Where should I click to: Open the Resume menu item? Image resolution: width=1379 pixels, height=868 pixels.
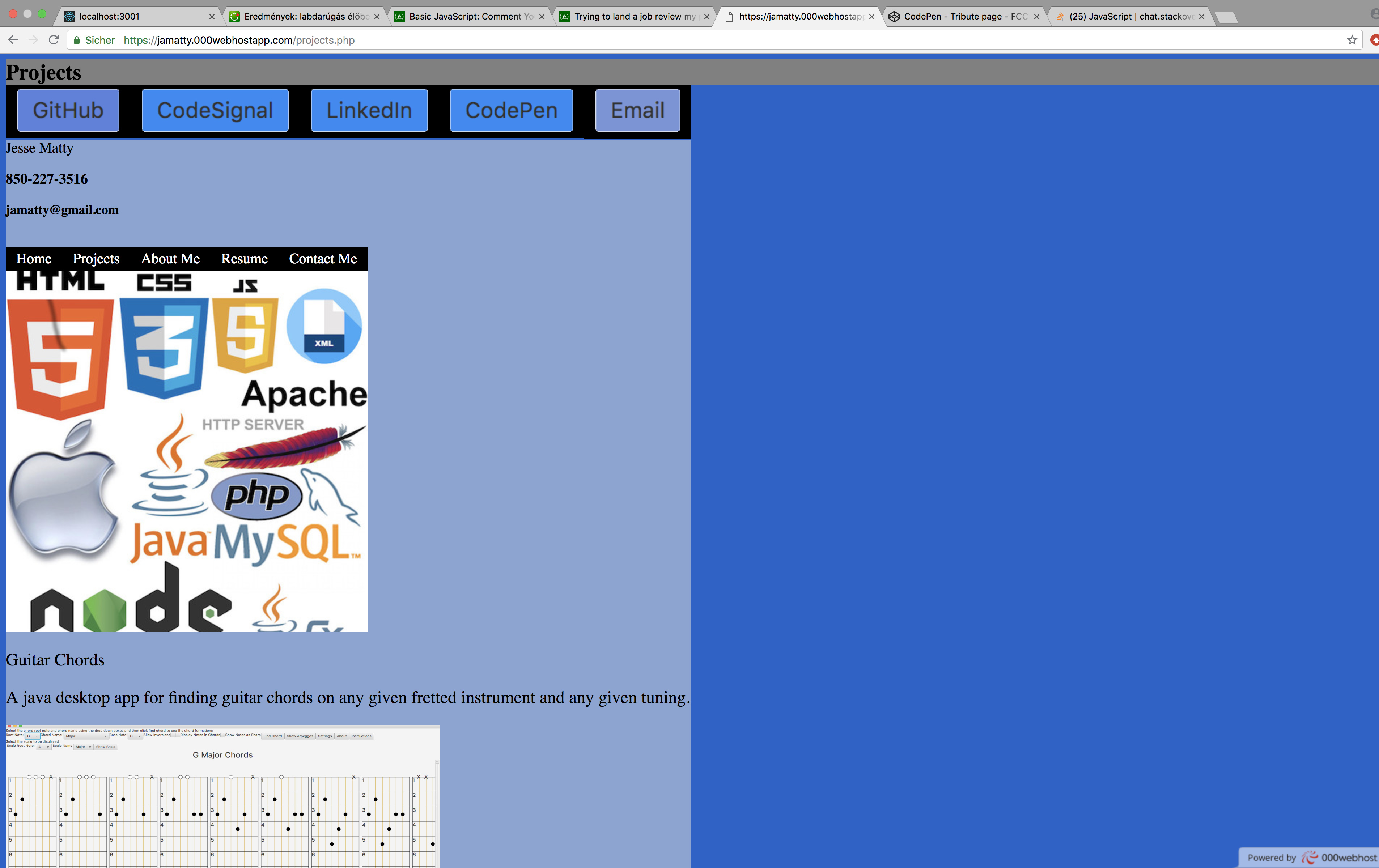coord(244,259)
